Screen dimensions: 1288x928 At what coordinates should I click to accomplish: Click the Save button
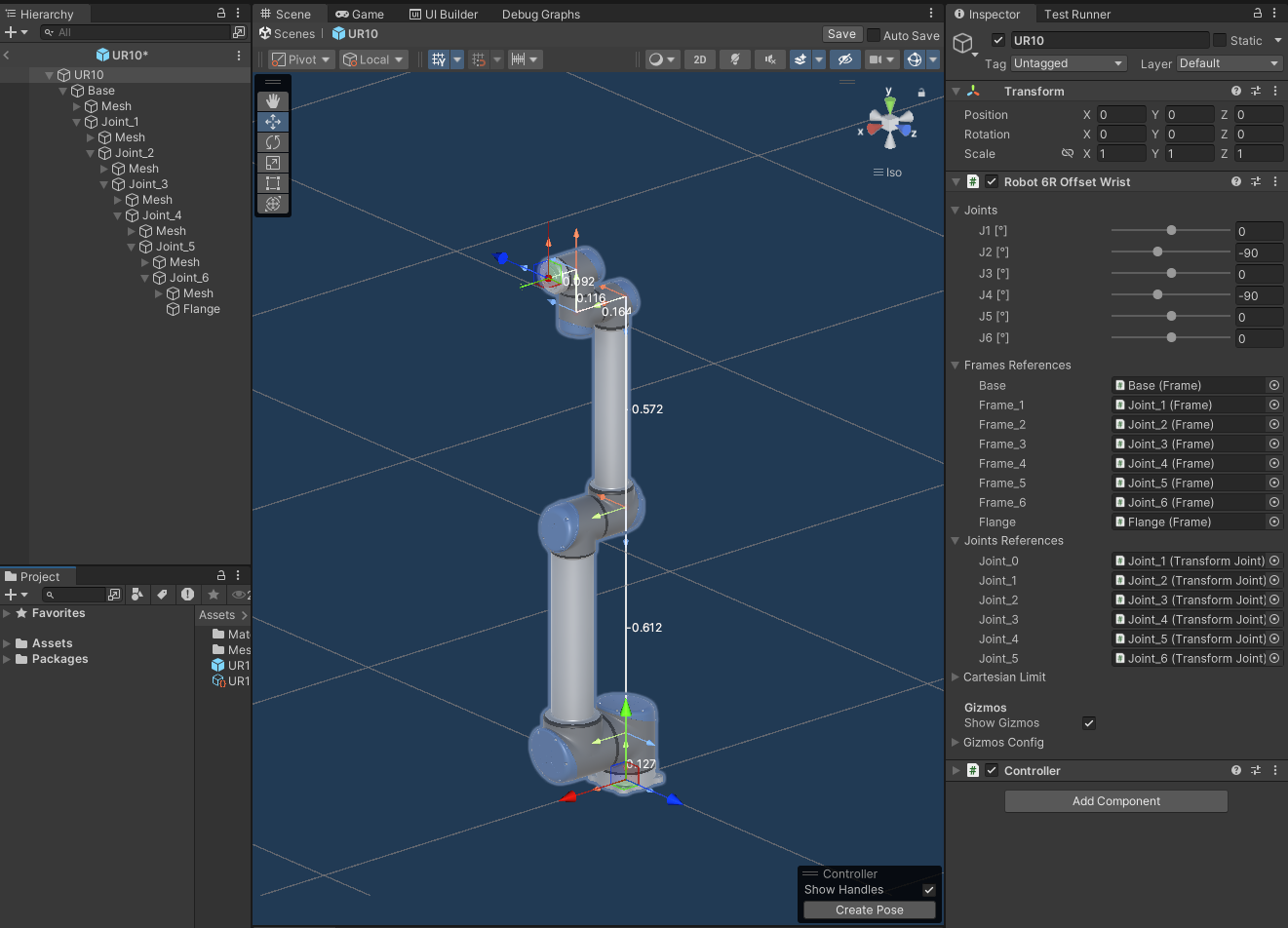[841, 34]
